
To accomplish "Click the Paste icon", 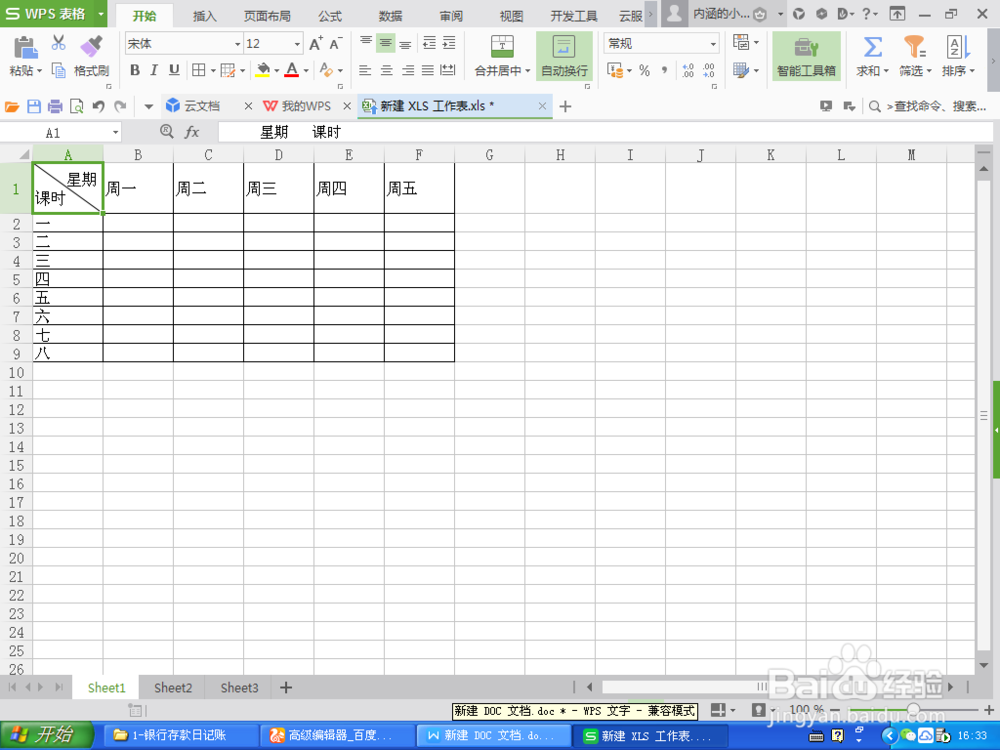I will click(x=26, y=47).
